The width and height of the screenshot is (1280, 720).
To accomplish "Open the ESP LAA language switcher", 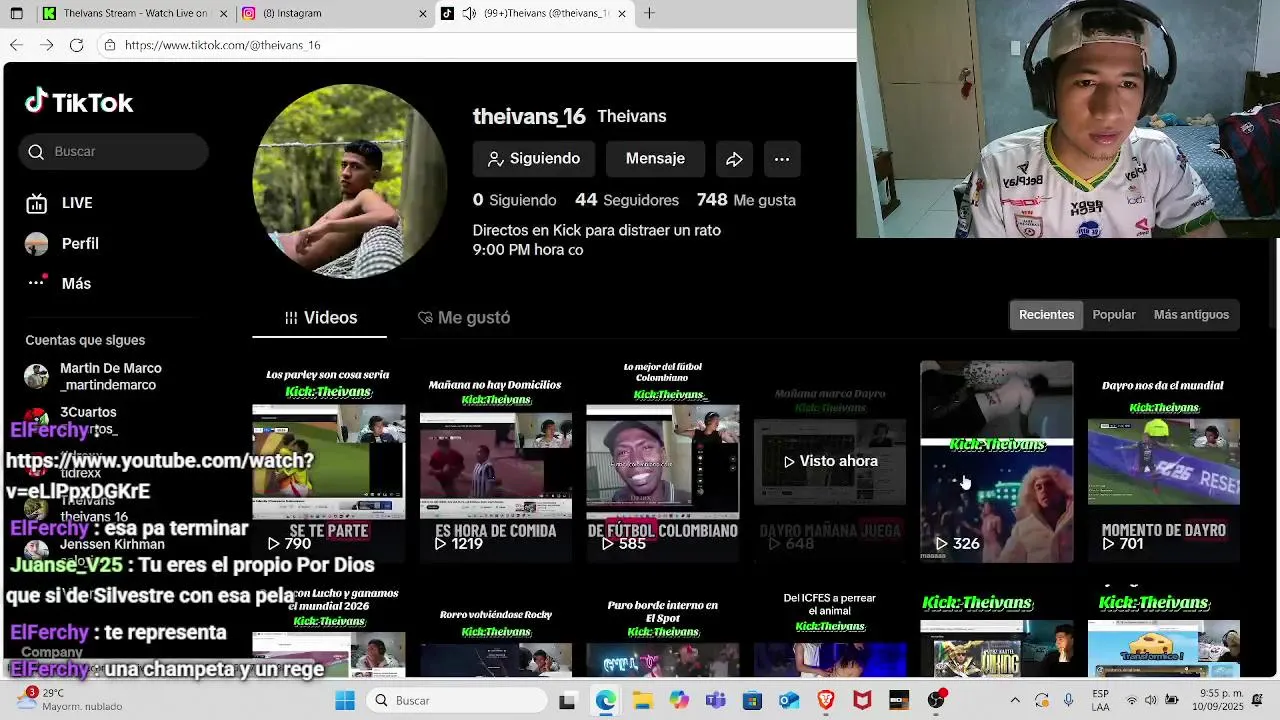I will 1100,700.
